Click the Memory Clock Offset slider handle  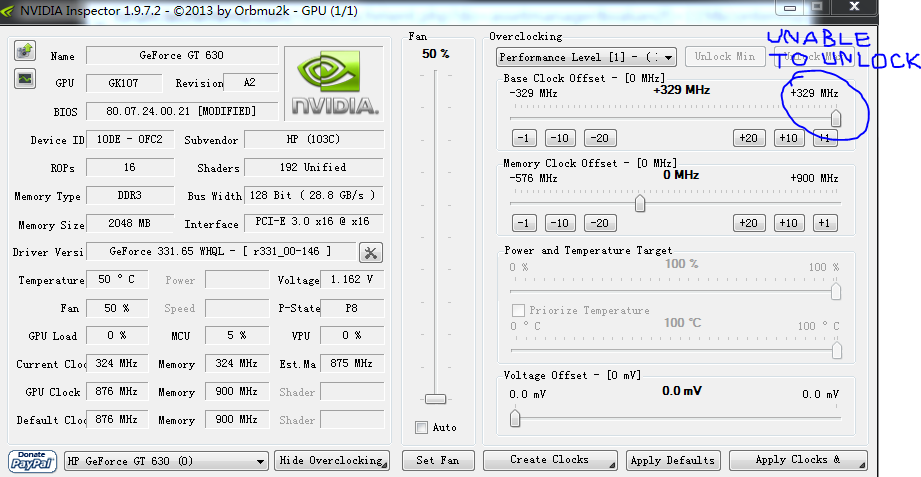click(640, 203)
